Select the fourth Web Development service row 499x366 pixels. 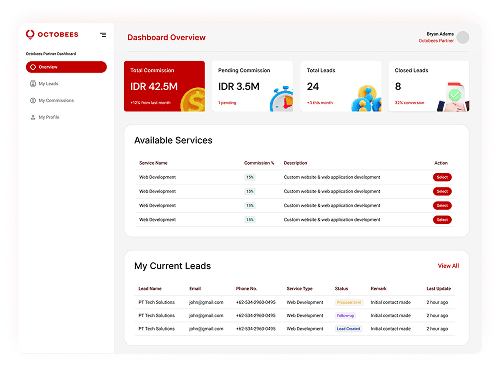(442, 220)
